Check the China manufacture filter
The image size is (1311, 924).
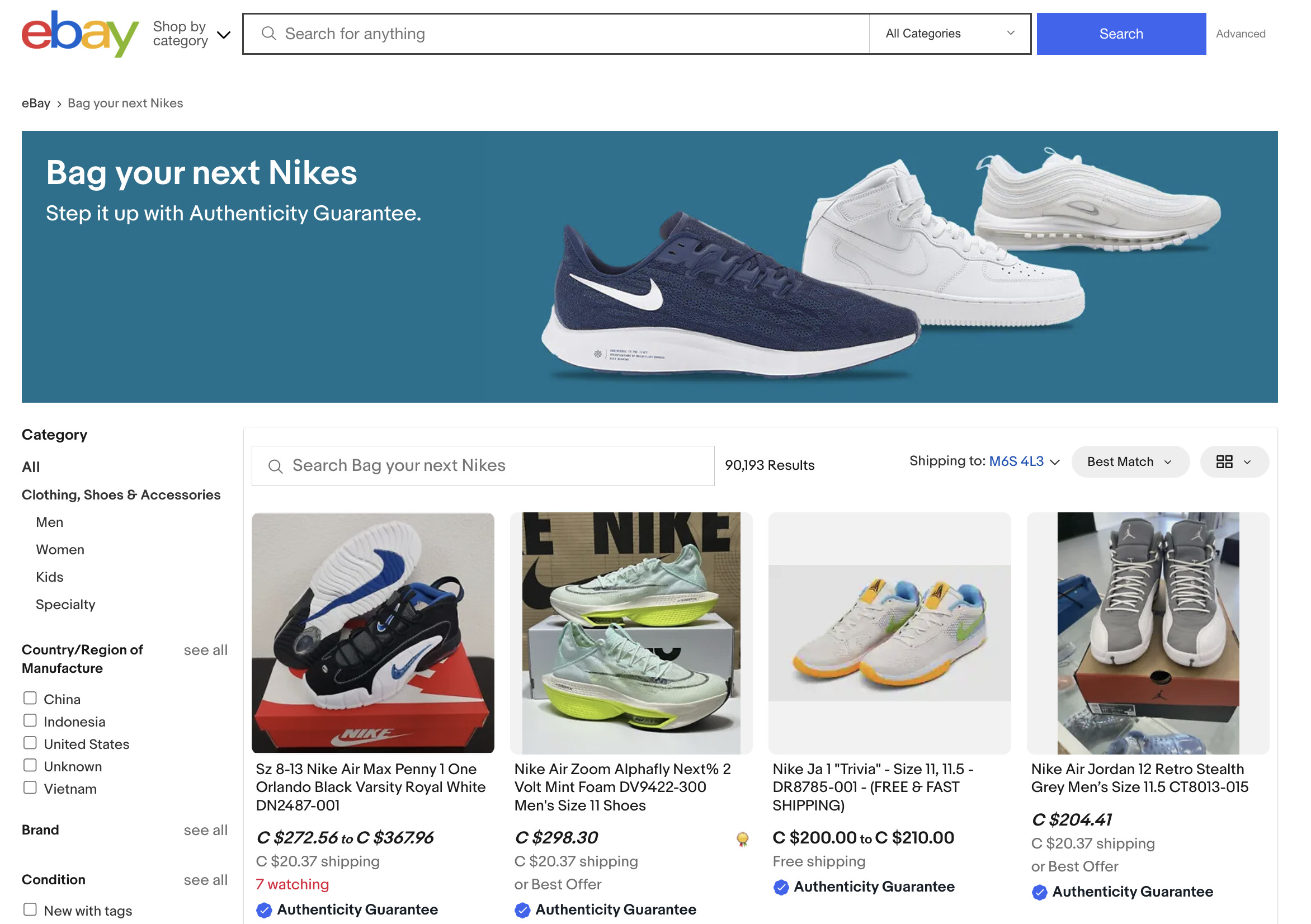point(30,698)
